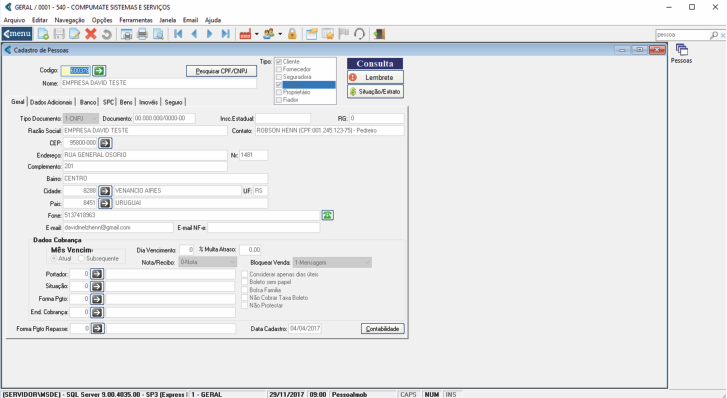Exit using the door icon in toolbar
727x398 pixels.
pyautogui.click(x=379, y=34)
